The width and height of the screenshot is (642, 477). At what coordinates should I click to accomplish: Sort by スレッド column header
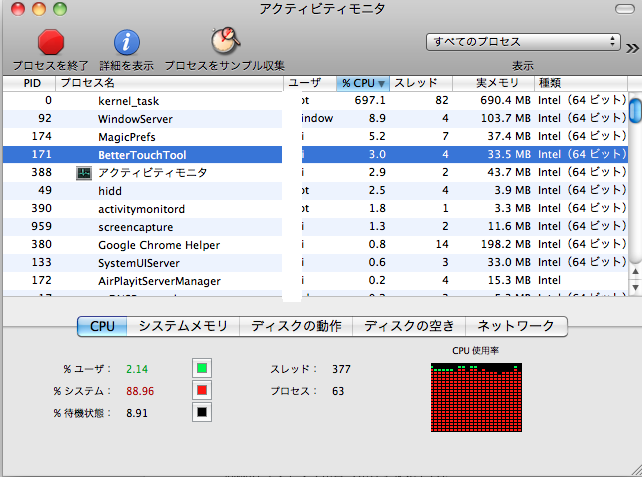421,83
